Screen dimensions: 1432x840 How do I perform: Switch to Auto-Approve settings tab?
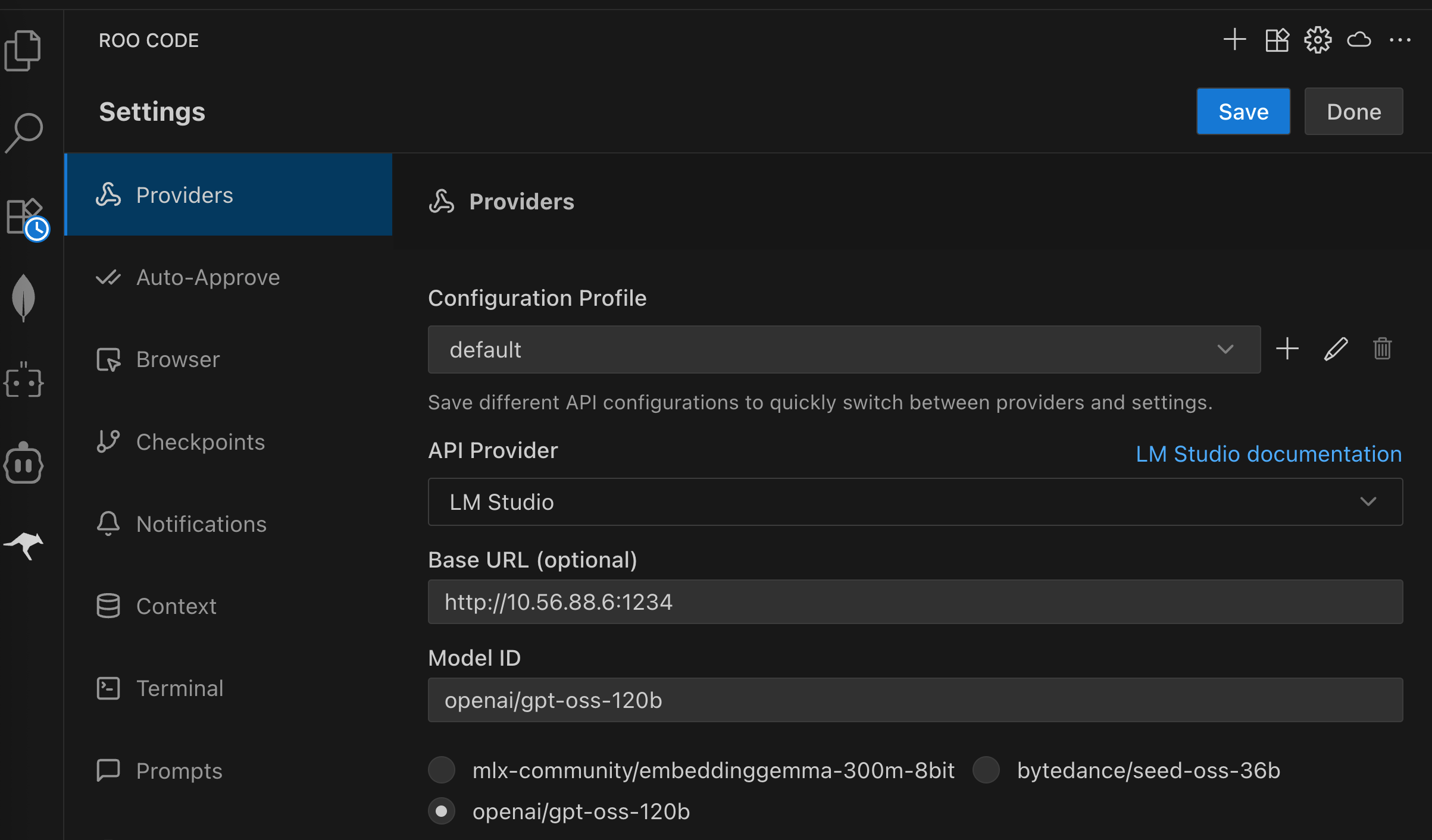(x=208, y=277)
